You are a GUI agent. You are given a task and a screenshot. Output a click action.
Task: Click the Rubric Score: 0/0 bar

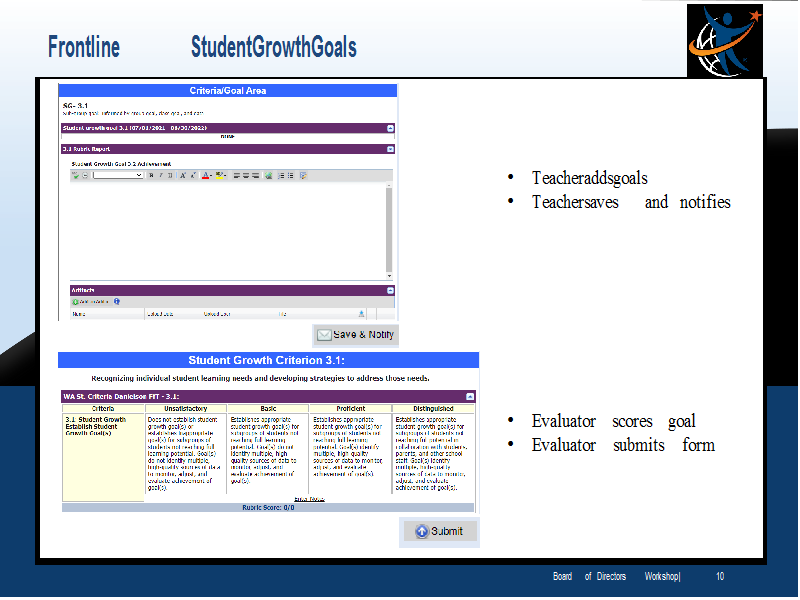(x=268, y=508)
